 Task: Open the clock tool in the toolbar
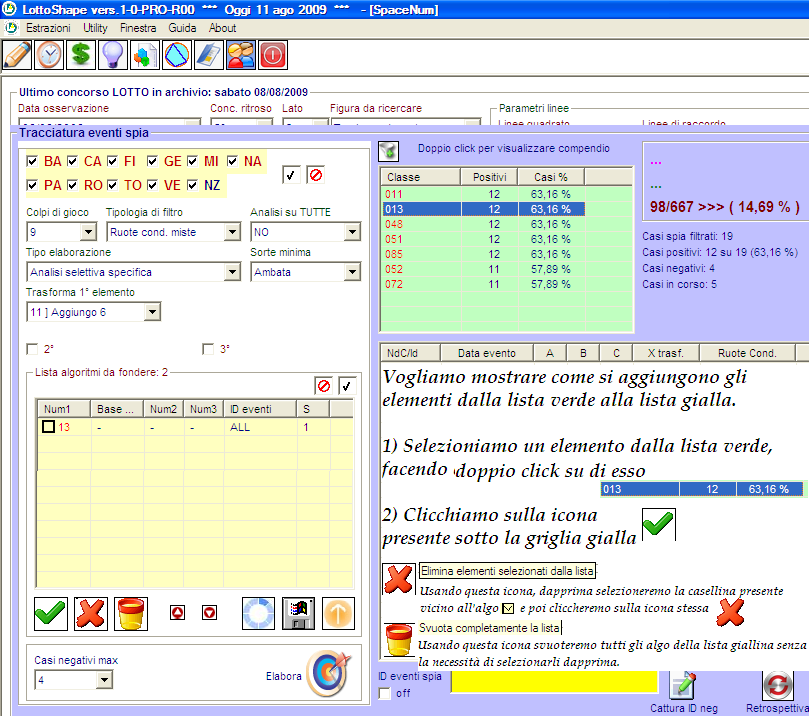coord(49,55)
